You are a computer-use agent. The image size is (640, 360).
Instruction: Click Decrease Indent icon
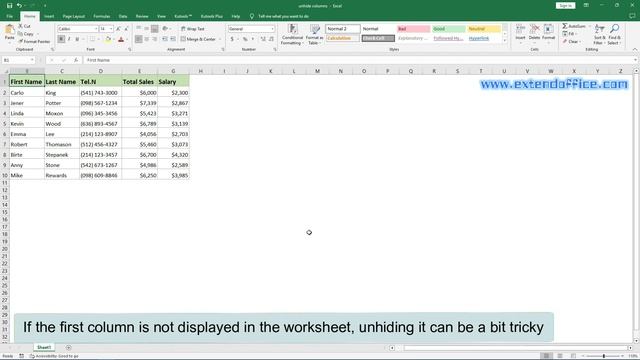[x=165, y=39]
